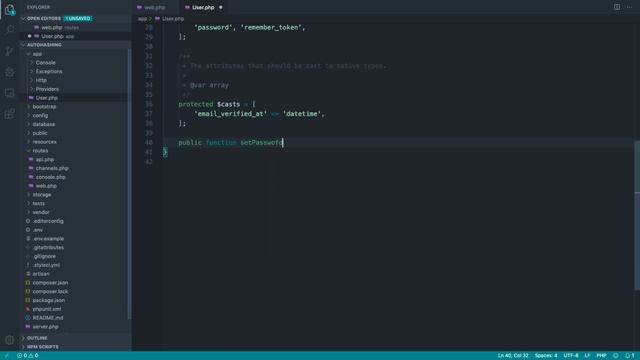Click the errors and warnings counter in status bar
The width and height of the screenshot is (640, 360).
[27, 356]
